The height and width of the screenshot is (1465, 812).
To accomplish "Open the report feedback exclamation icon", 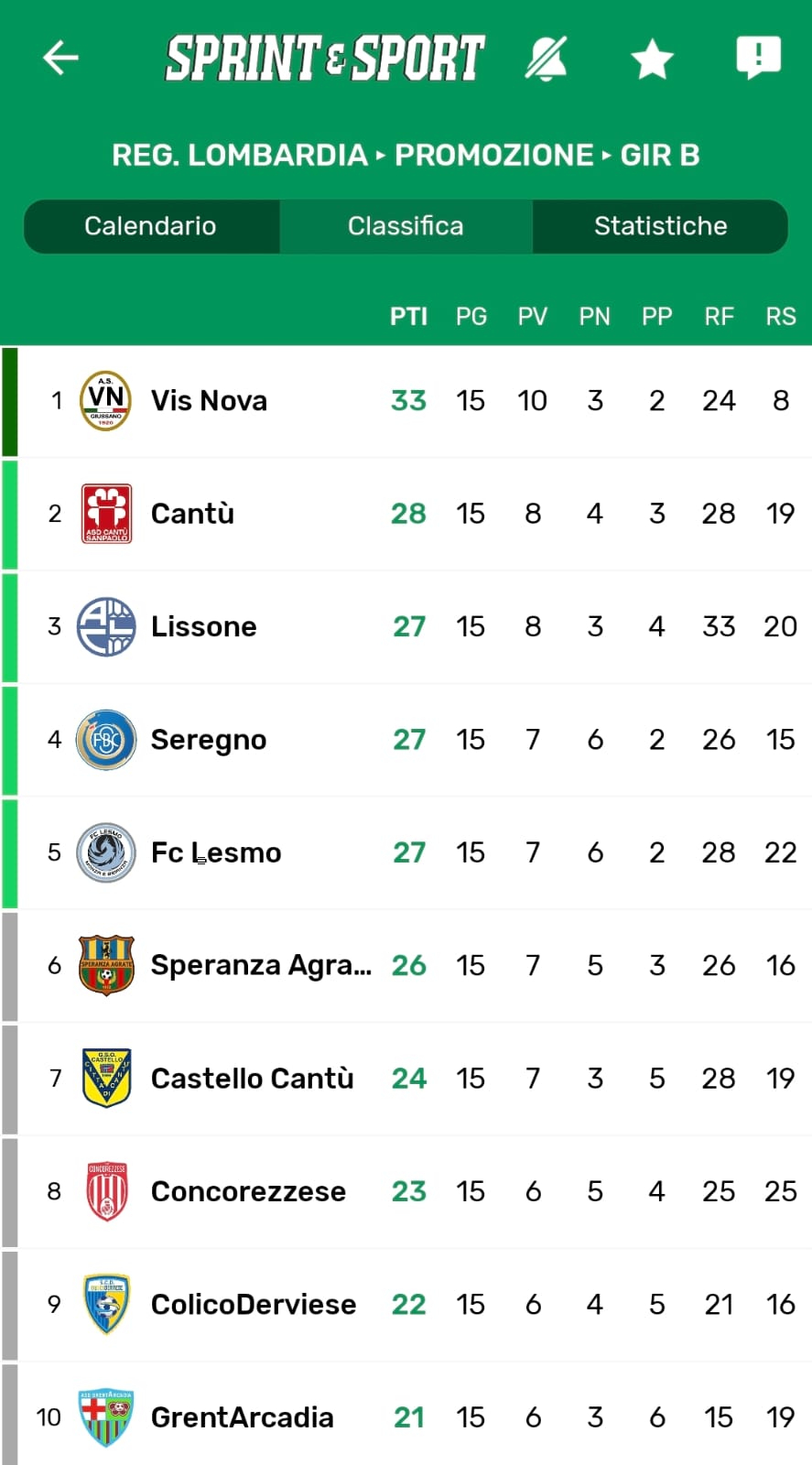I will click(x=759, y=58).
